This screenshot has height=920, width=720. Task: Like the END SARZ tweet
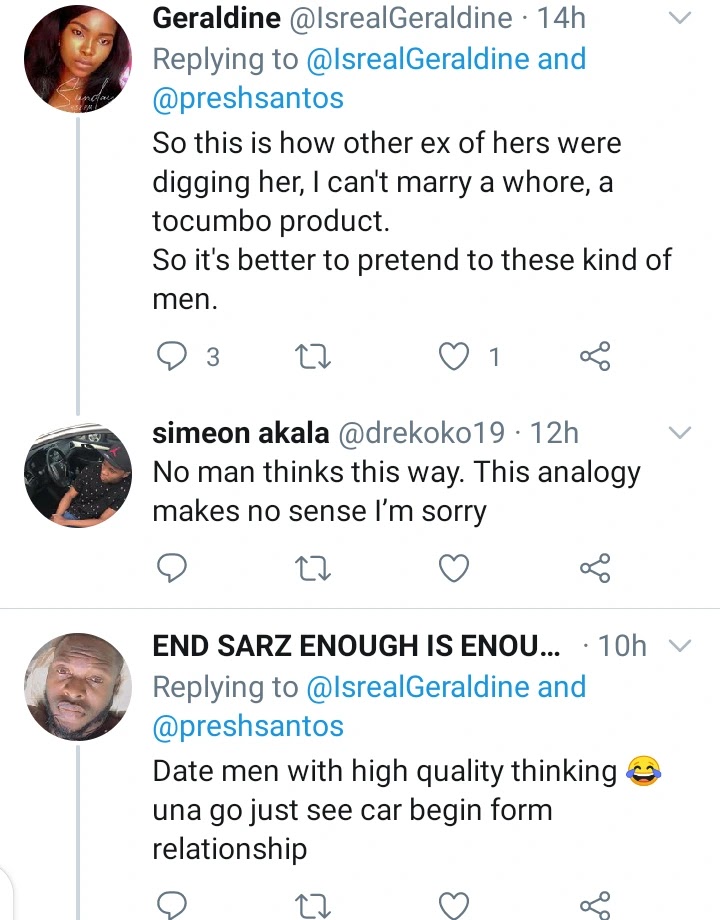coord(455,906)
